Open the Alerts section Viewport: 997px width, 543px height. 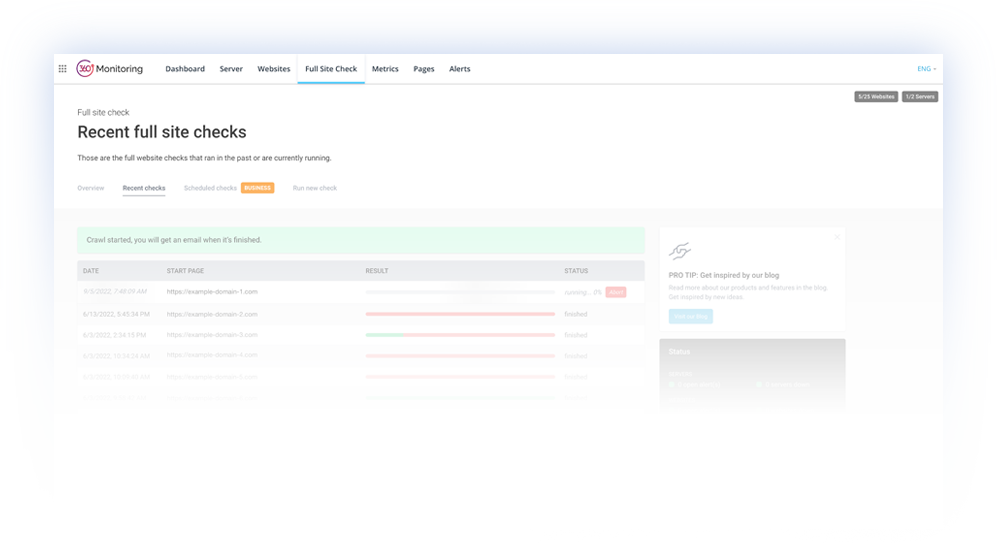point(459,69)
